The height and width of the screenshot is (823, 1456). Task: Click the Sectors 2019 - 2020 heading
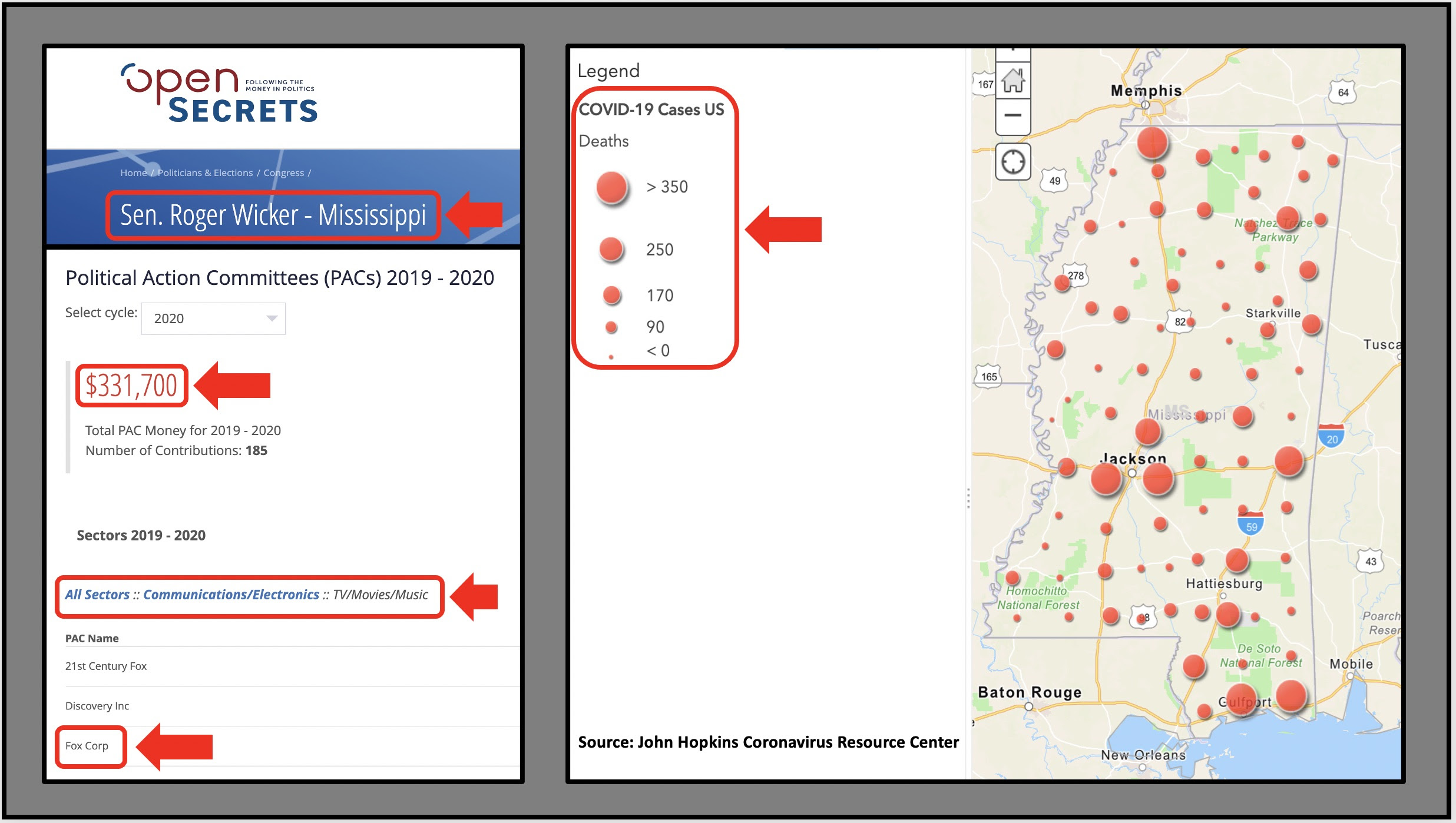coord(141,535)
